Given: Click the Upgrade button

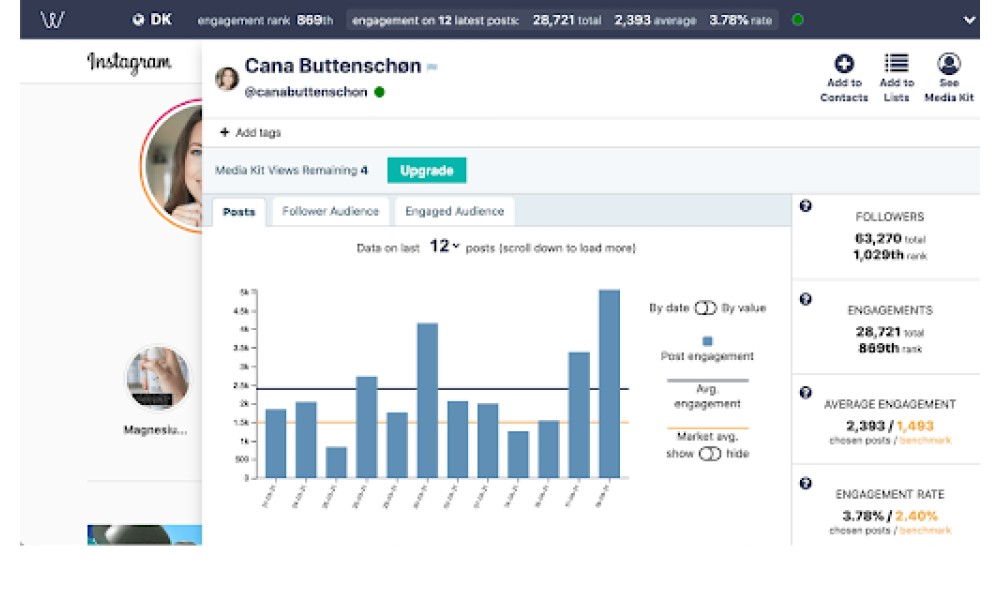Looking at the screenshot, I should click(x=427, y=170).
